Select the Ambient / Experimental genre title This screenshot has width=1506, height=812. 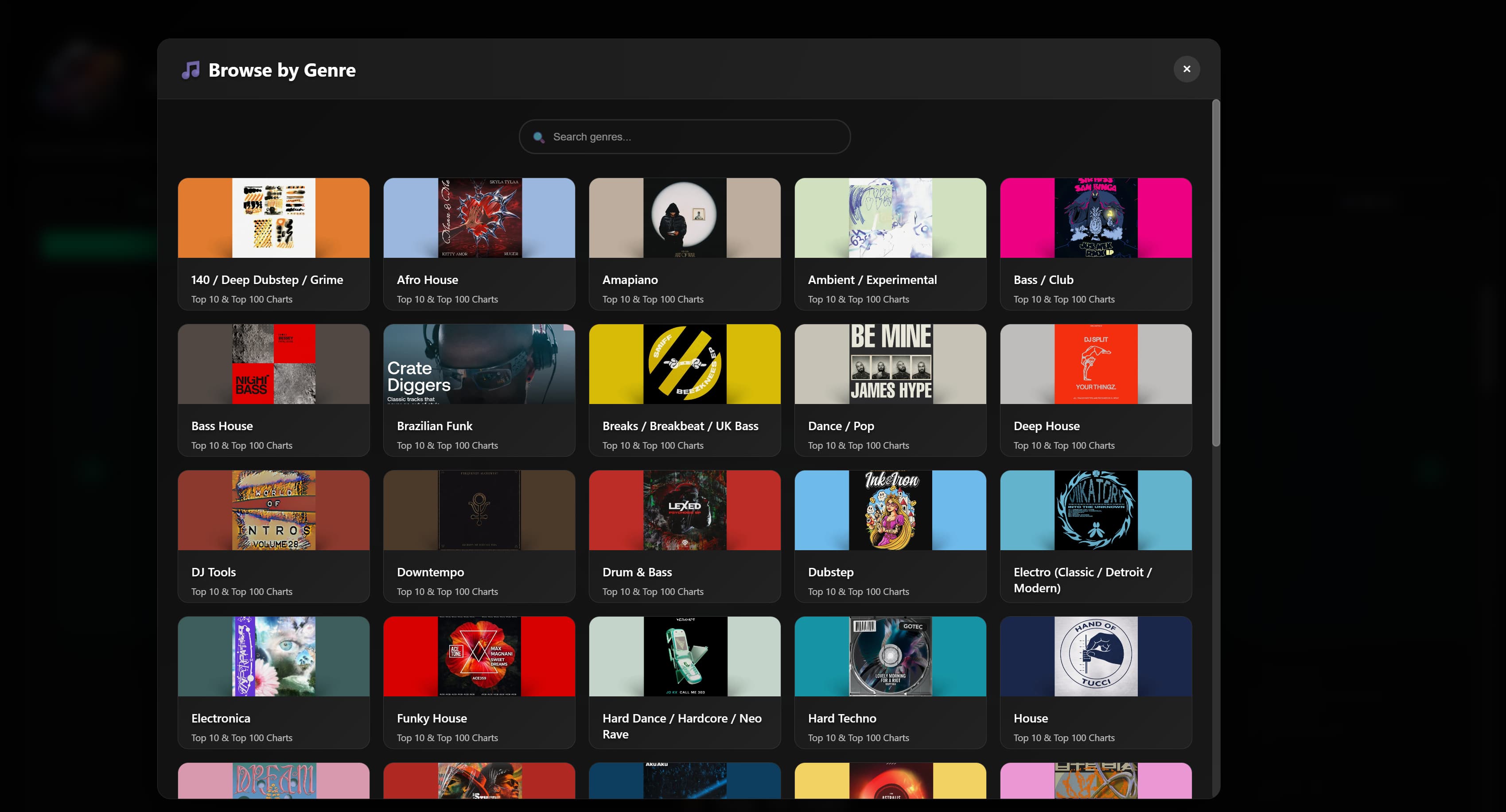[872, 280]
